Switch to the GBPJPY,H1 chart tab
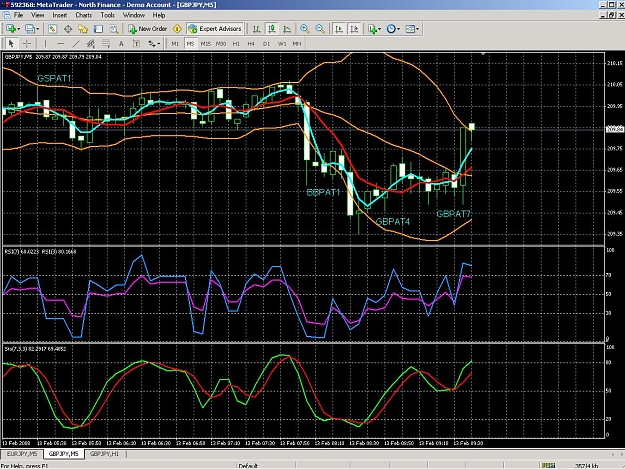This screenshot has height=469, width=625. tap(104, 454)
